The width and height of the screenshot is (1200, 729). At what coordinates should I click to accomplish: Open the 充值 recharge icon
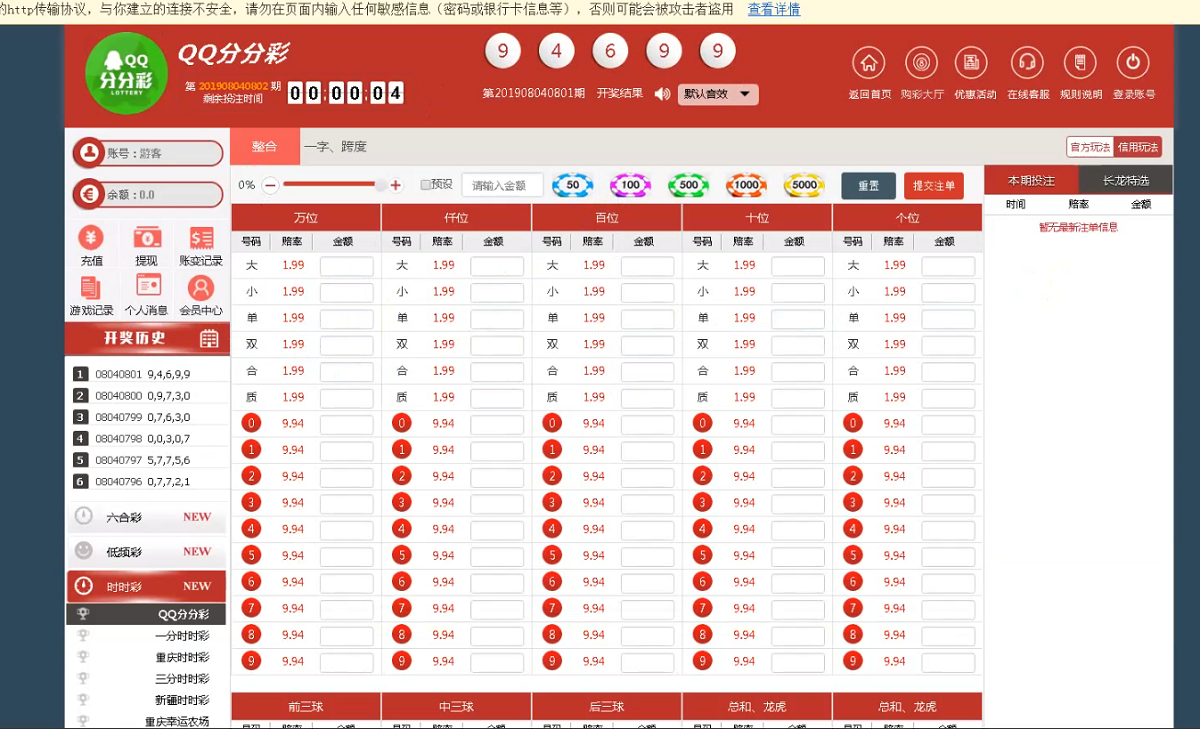click(x=91, y=238)
